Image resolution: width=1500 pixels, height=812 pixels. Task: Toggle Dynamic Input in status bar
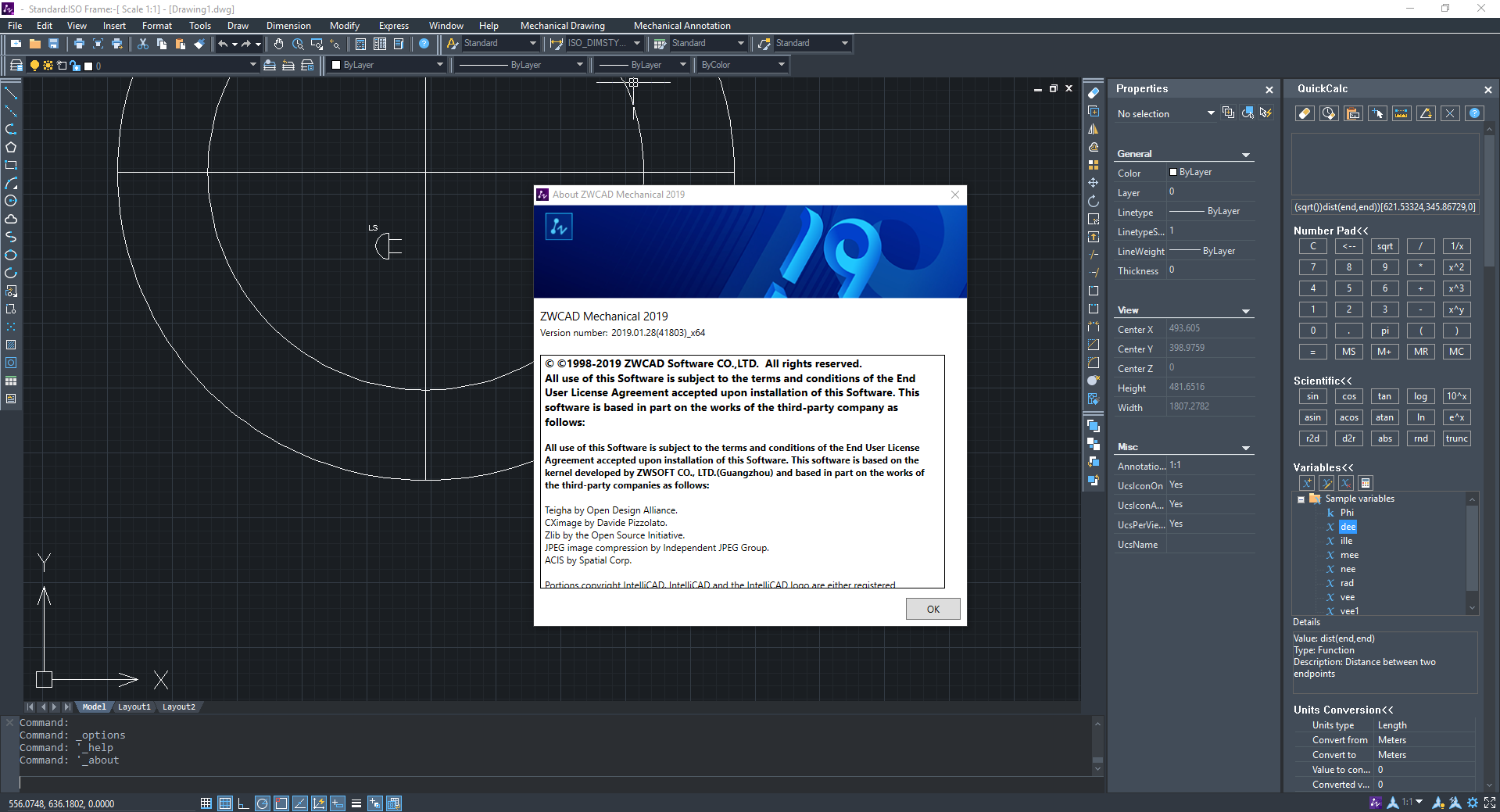pyautogui.click(x=338, y=803)
